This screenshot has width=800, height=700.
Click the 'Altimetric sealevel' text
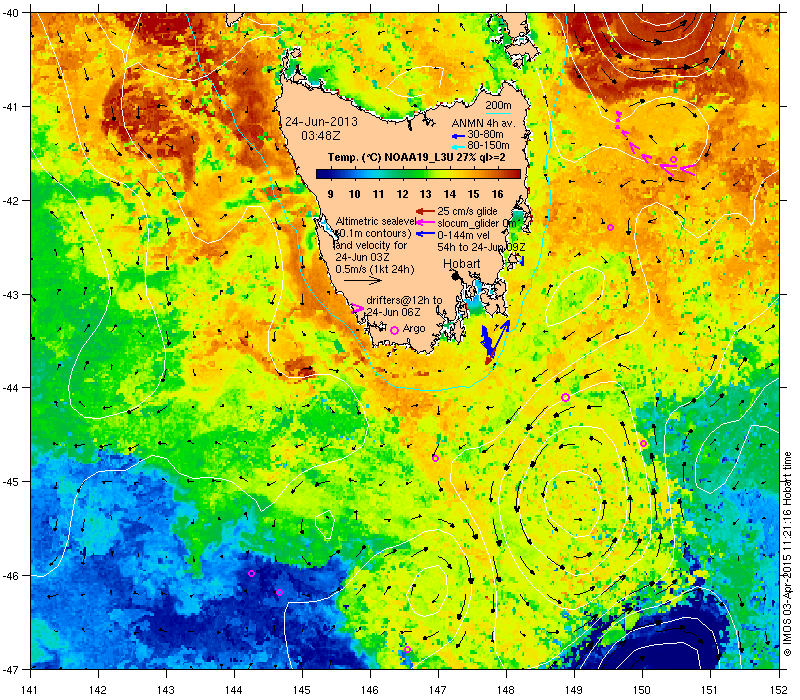pyautogui.click(x=376, y=221)
